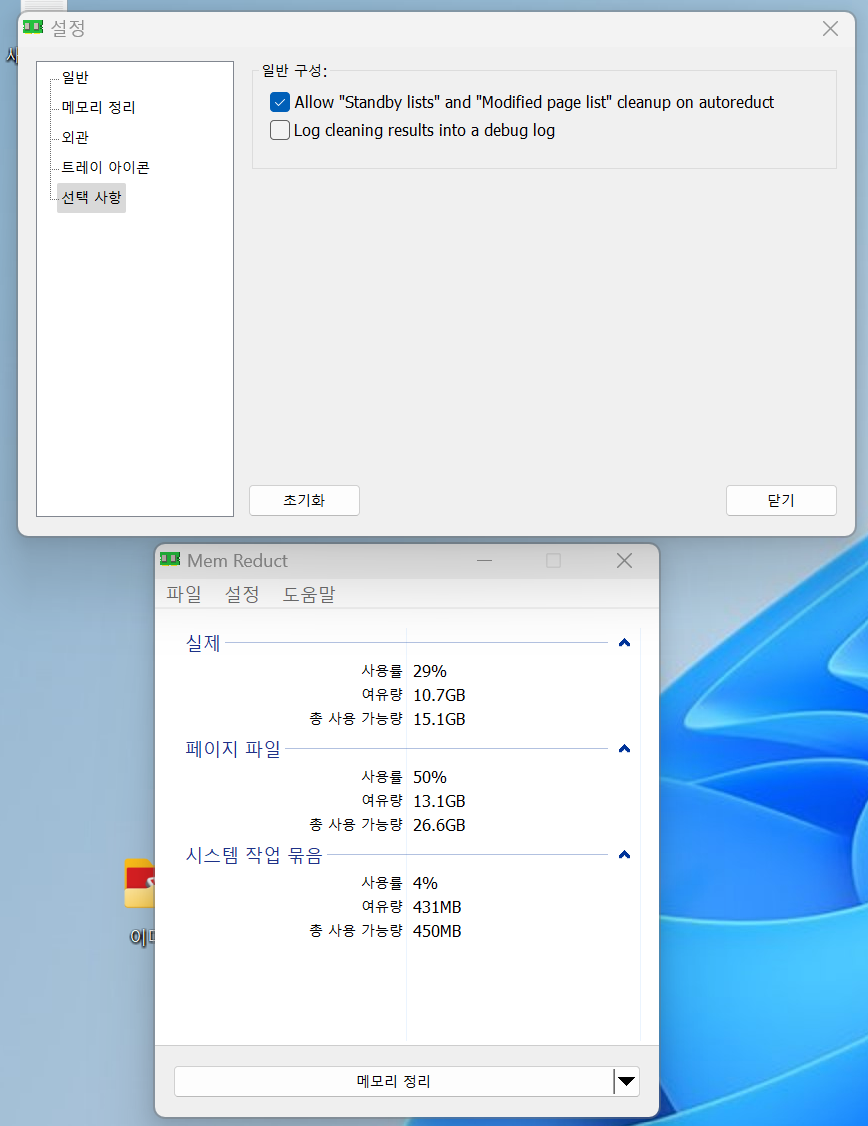Close the Mem Reduct window
Viewport: 868px width, 1126px height.
pos(625,560)
